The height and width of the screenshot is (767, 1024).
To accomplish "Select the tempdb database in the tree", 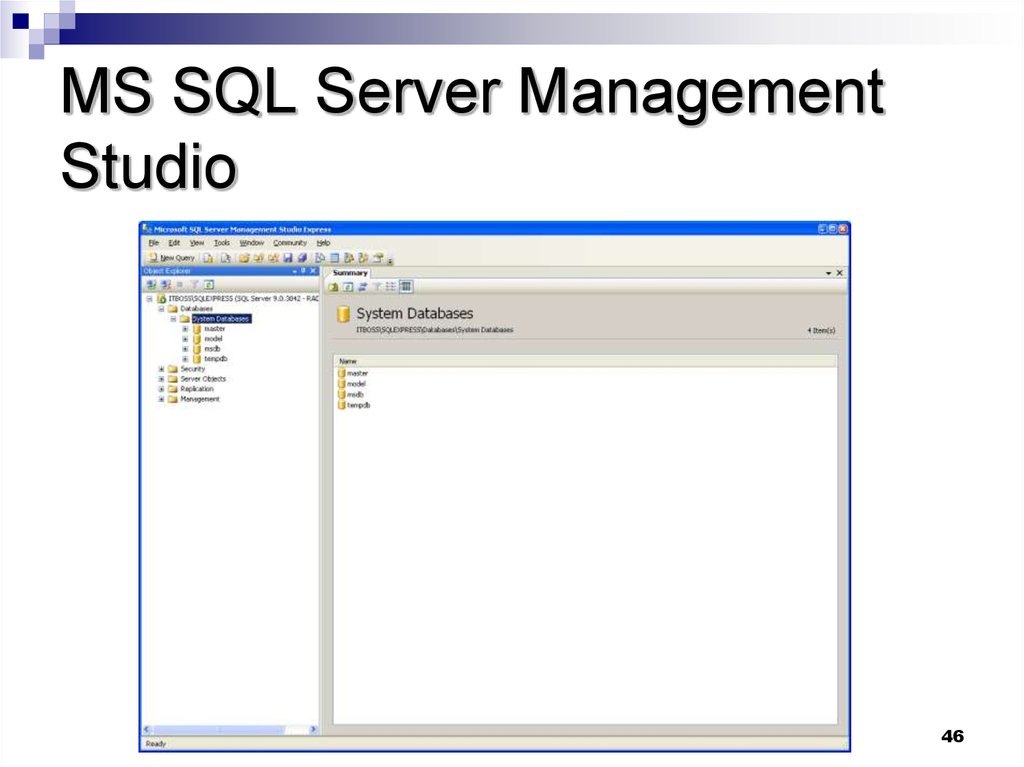I will click(216, 359).
